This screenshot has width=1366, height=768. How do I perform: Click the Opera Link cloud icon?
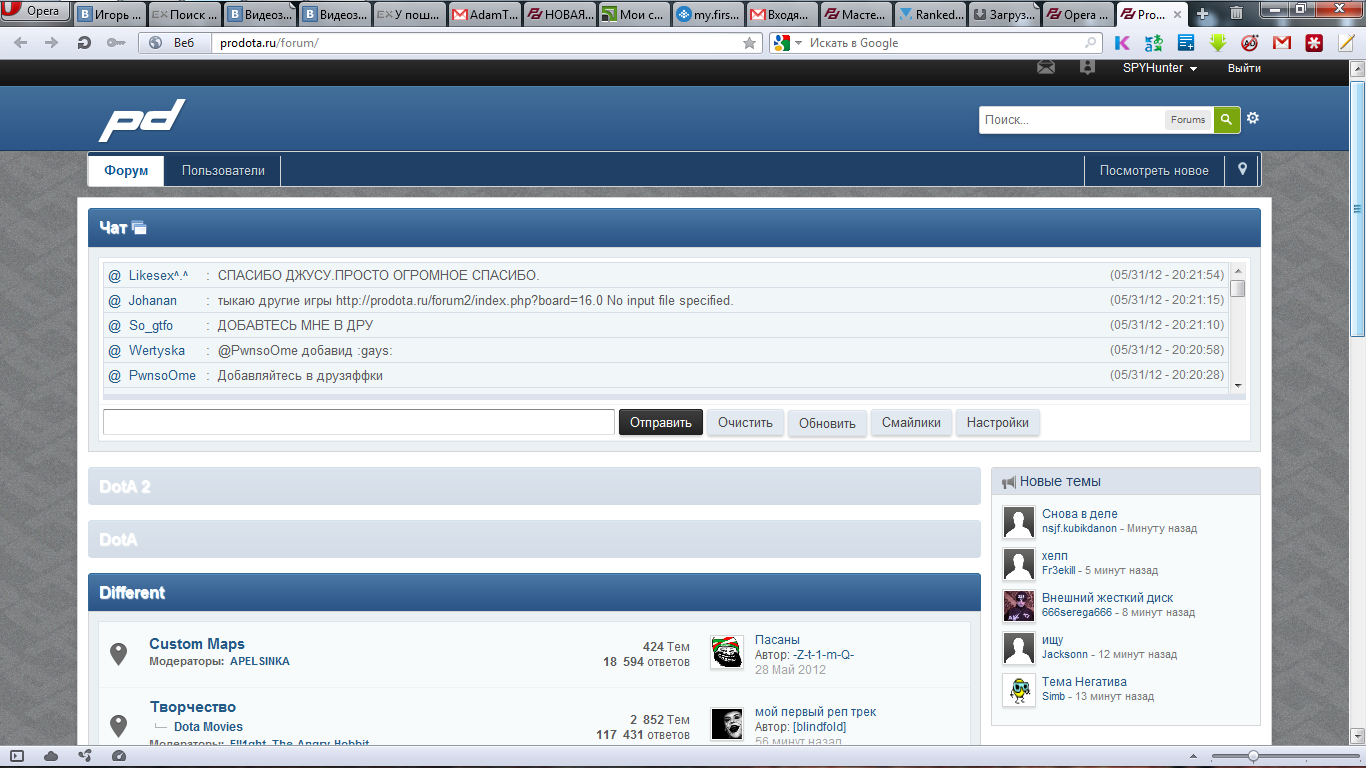[51, 756]
